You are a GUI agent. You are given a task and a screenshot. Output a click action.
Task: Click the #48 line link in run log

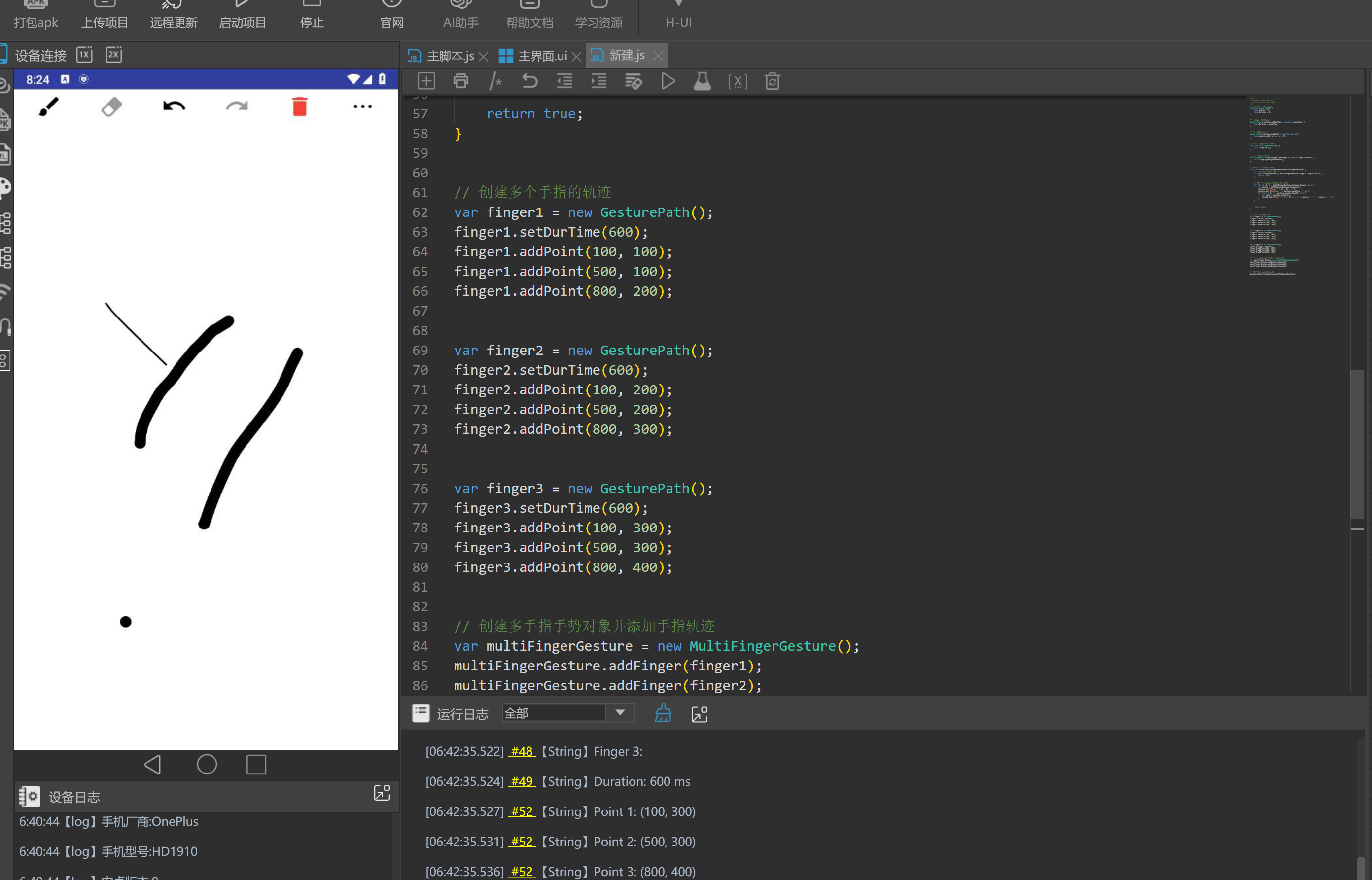[522, 751]
